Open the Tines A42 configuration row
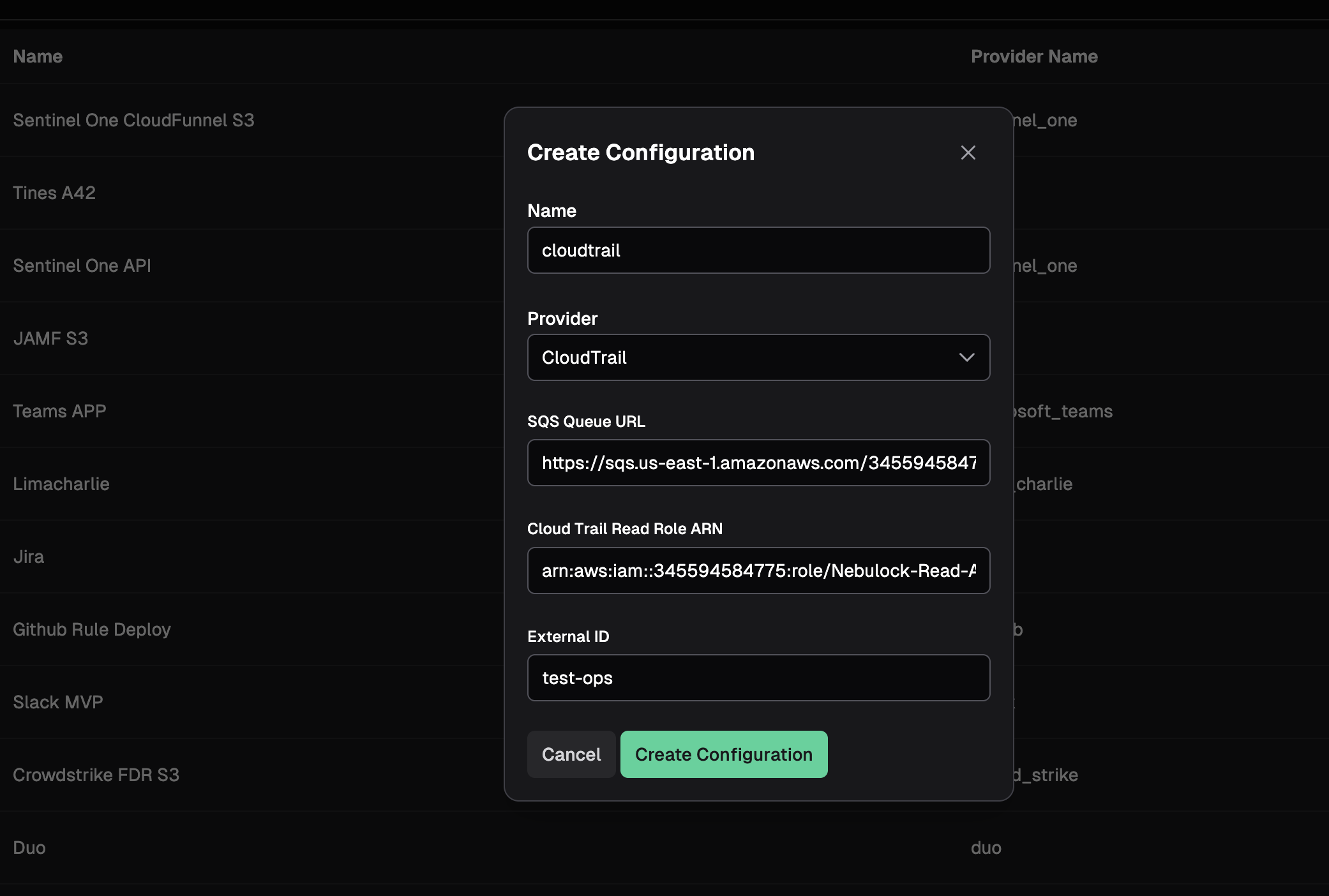 [x=54, y=193]
